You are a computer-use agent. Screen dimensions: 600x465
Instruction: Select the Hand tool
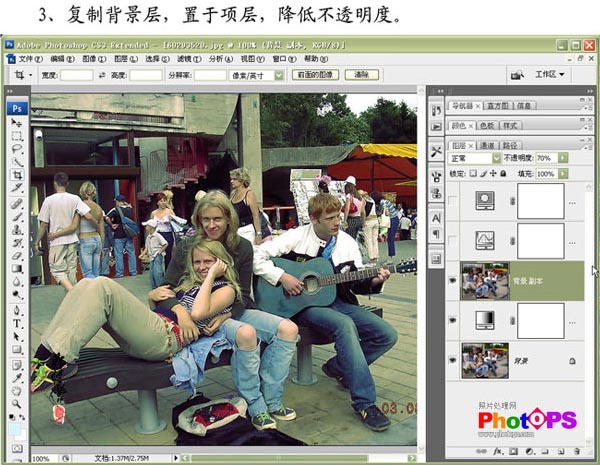(16, 391)
